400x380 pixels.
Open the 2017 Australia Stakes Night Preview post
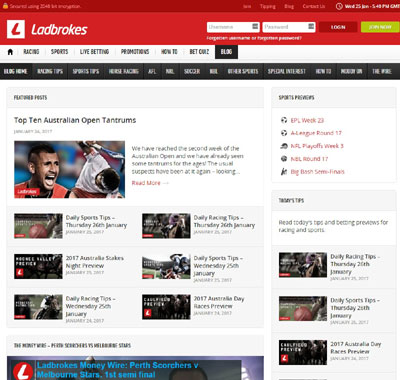[95, 262]
